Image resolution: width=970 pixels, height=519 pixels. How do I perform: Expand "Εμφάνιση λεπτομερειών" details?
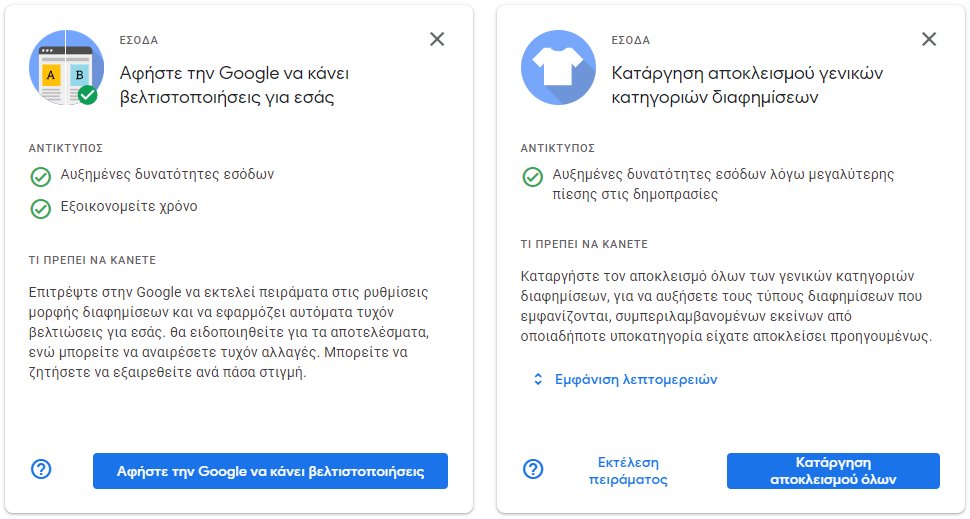click(625, 379)
